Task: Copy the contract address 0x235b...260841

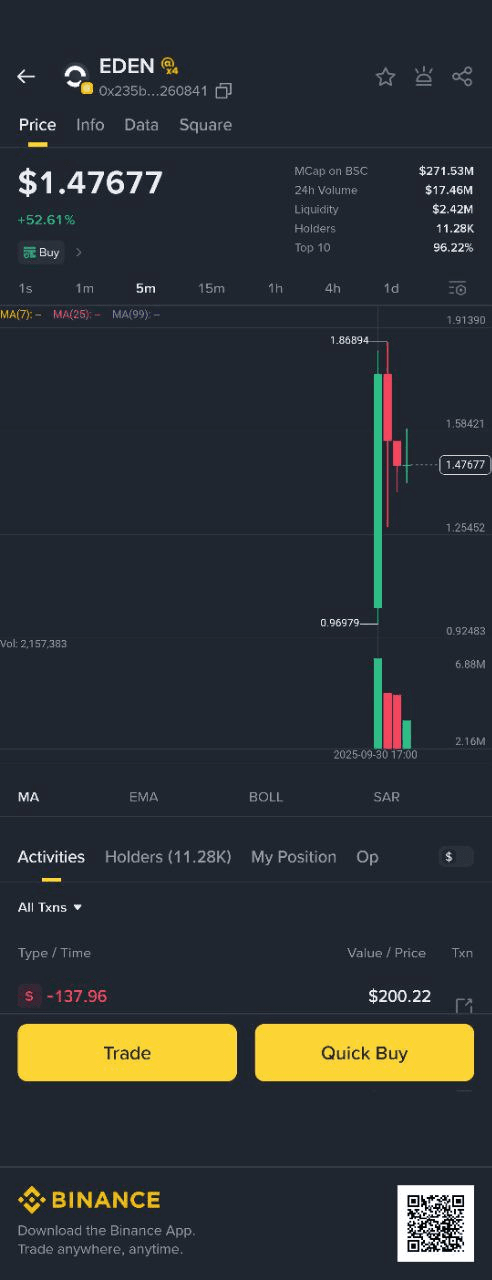Action: point(224,91)
